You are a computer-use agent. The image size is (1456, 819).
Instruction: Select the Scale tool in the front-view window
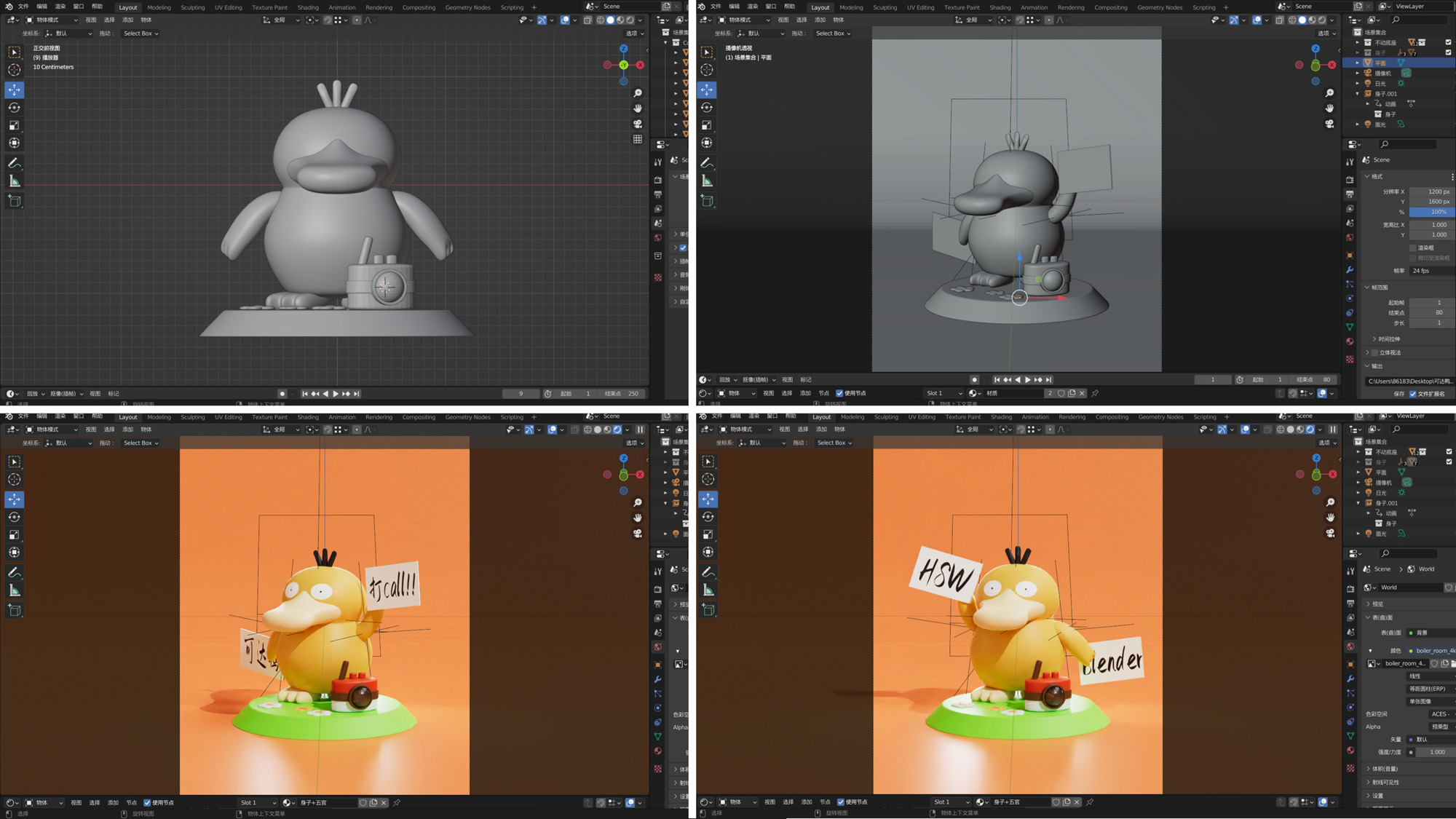click(15, 125)
